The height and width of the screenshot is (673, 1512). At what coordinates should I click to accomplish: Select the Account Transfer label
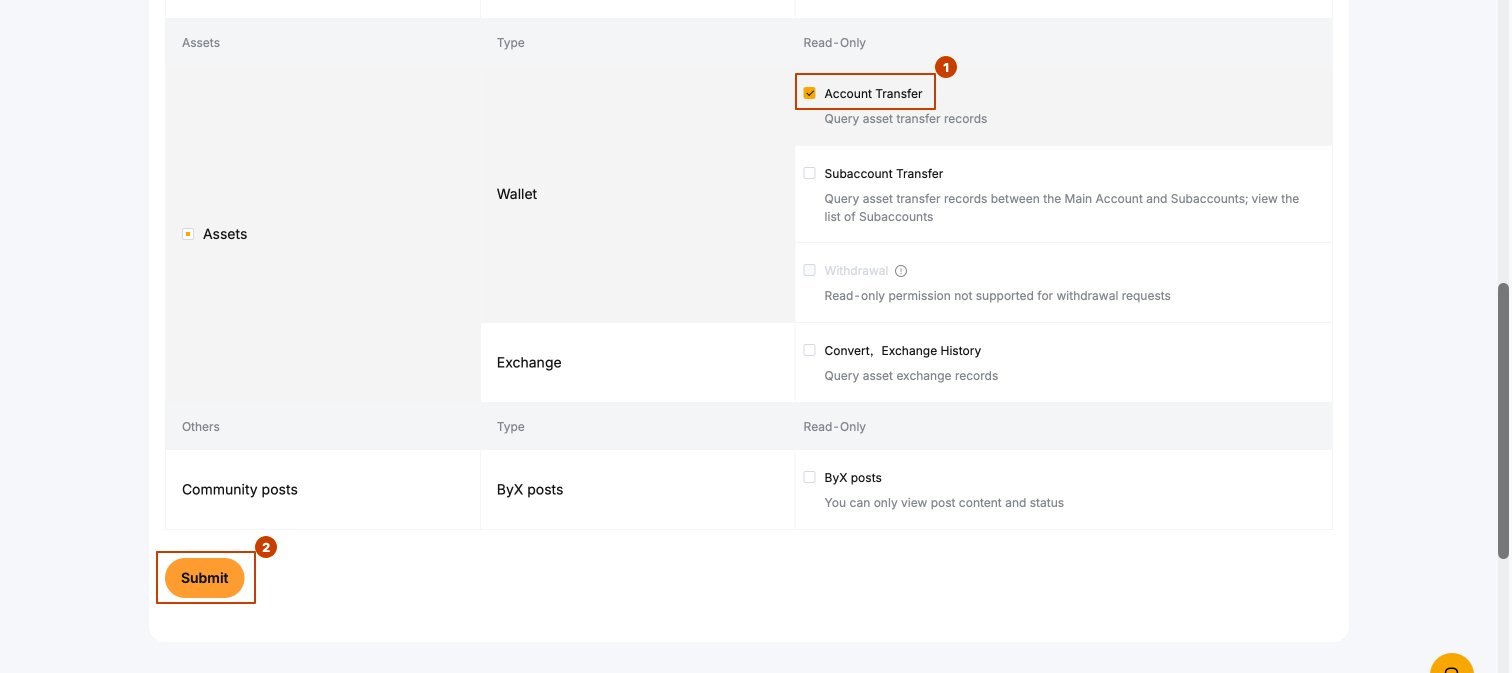pyautogui.click(x=873, y=94)
